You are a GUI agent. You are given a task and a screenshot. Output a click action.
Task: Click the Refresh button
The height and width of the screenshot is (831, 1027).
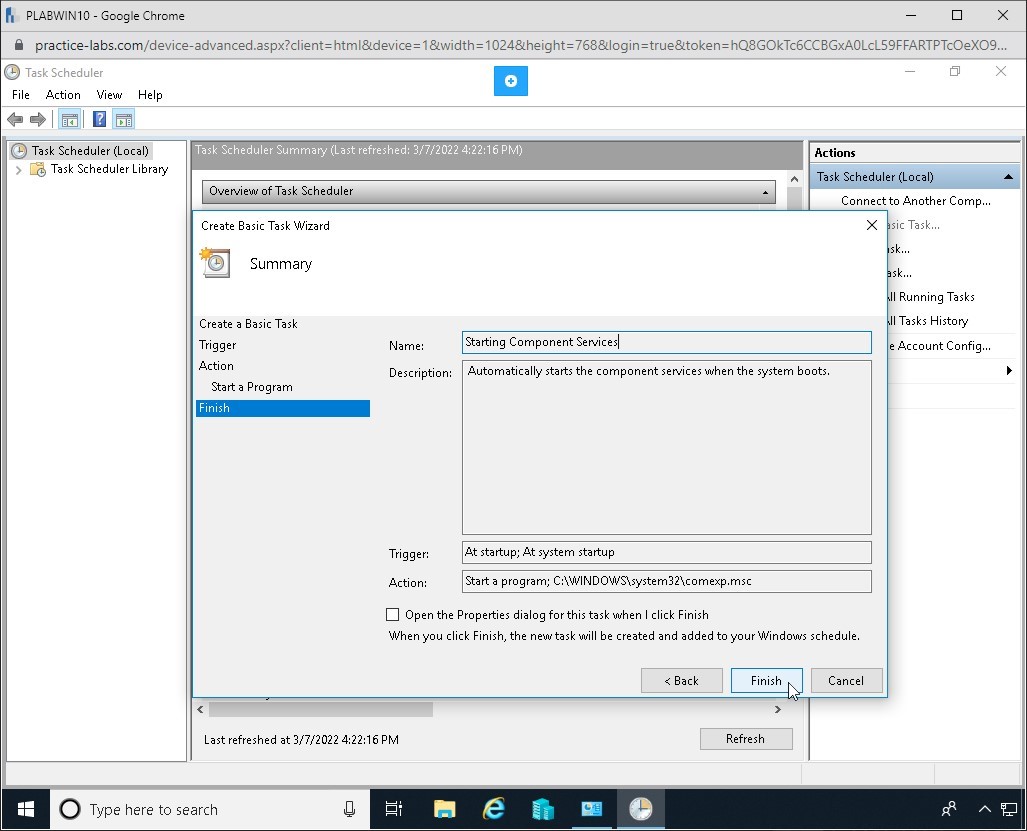(745, 739)
